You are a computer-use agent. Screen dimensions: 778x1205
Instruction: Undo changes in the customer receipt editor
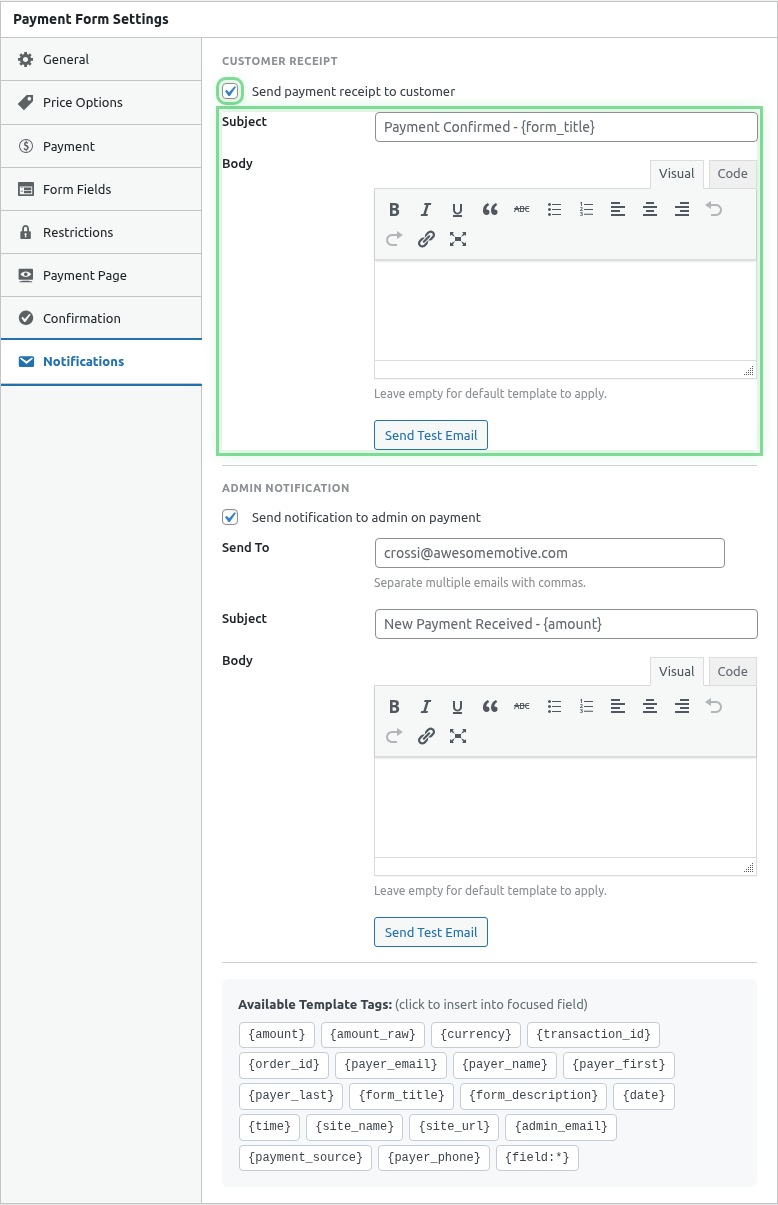713,209
